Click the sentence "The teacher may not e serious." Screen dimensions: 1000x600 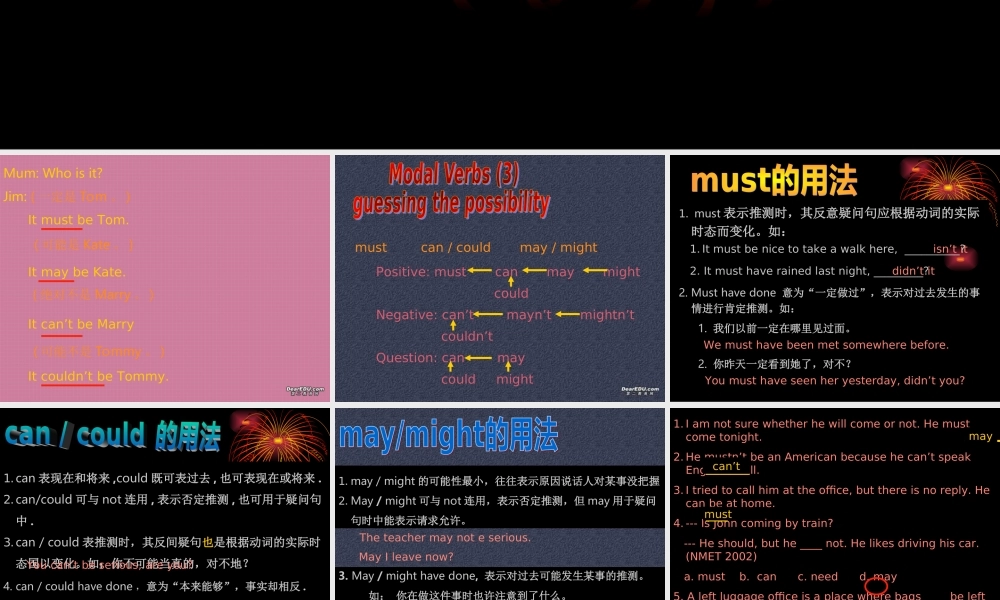(445, 538)
